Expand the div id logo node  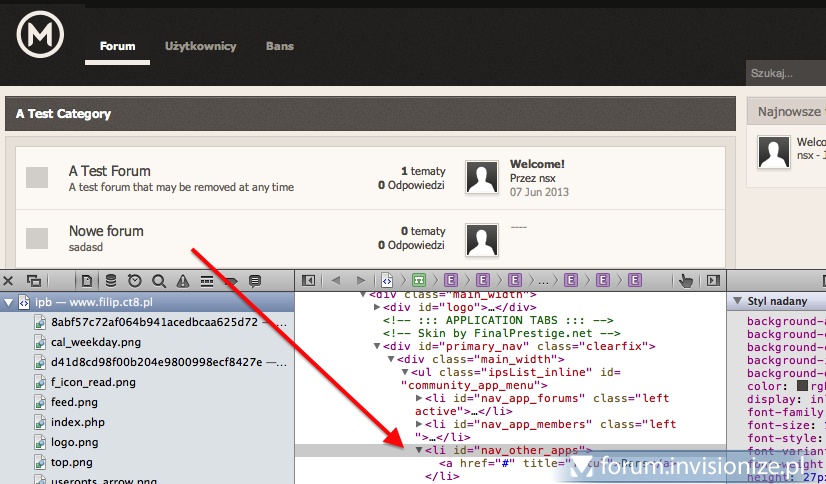(x=377, y=307)
